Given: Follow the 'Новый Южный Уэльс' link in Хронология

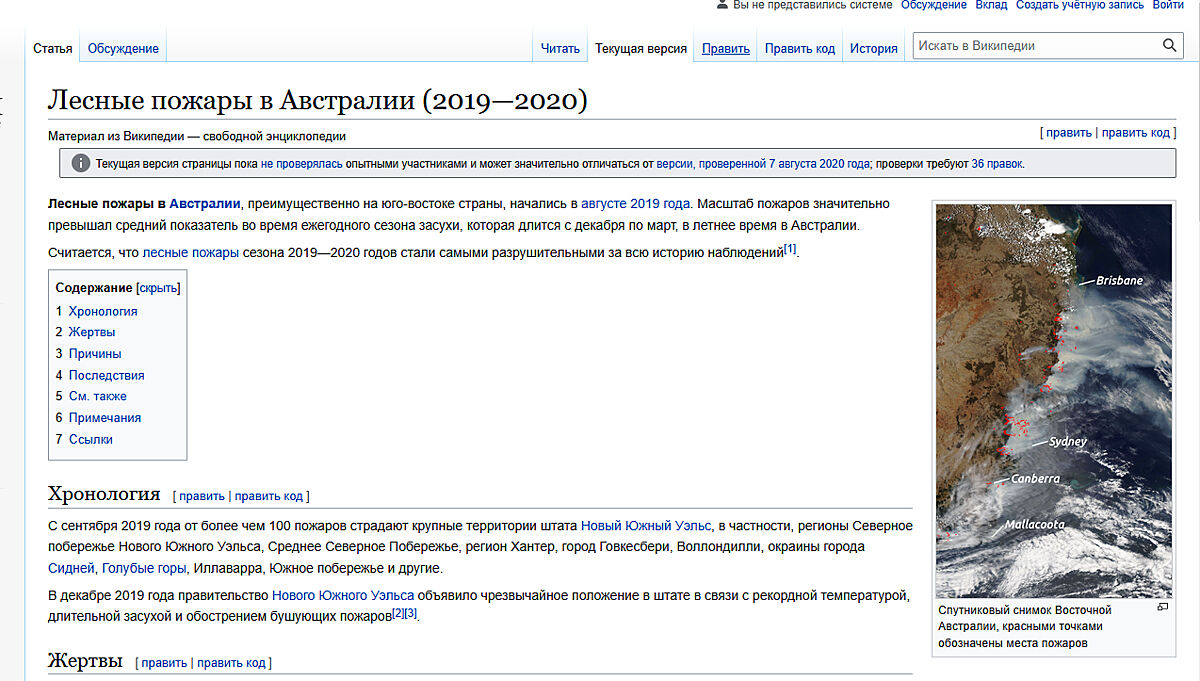Looking at the screenshot, I should (x=646, y=526).
